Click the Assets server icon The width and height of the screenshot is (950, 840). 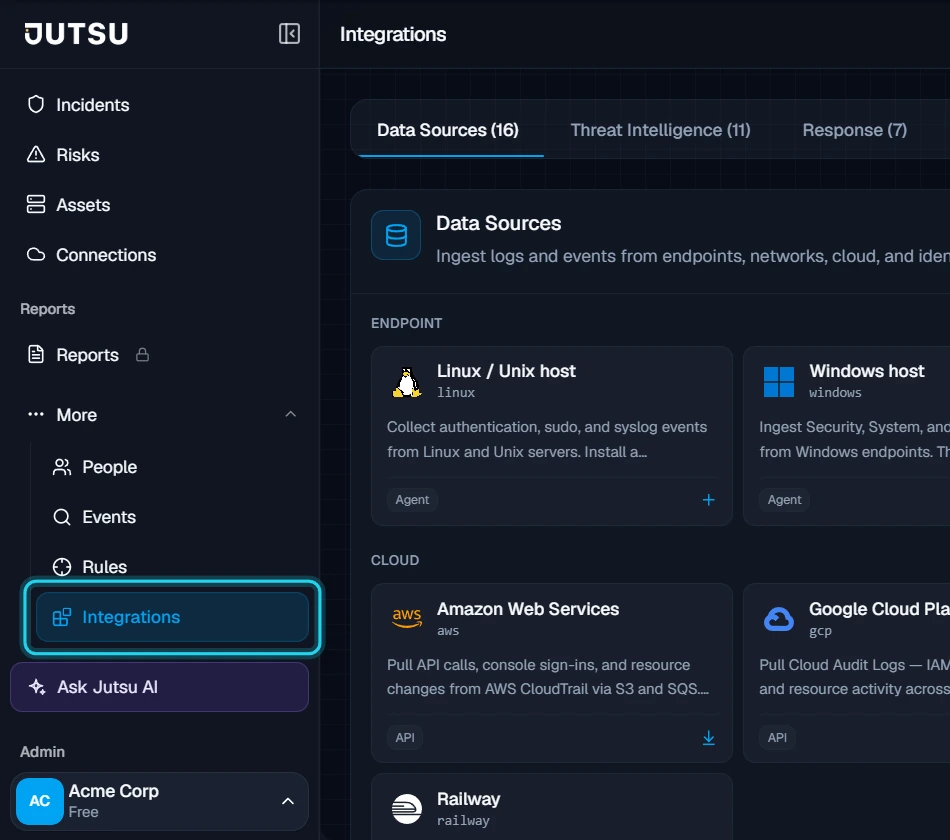pos(36,204)
